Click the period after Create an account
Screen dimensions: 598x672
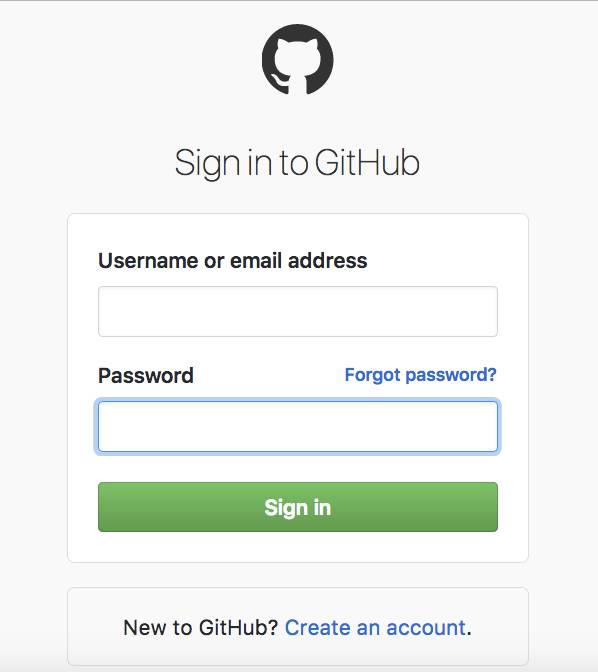pyautogui.click(x=469, y=634)
